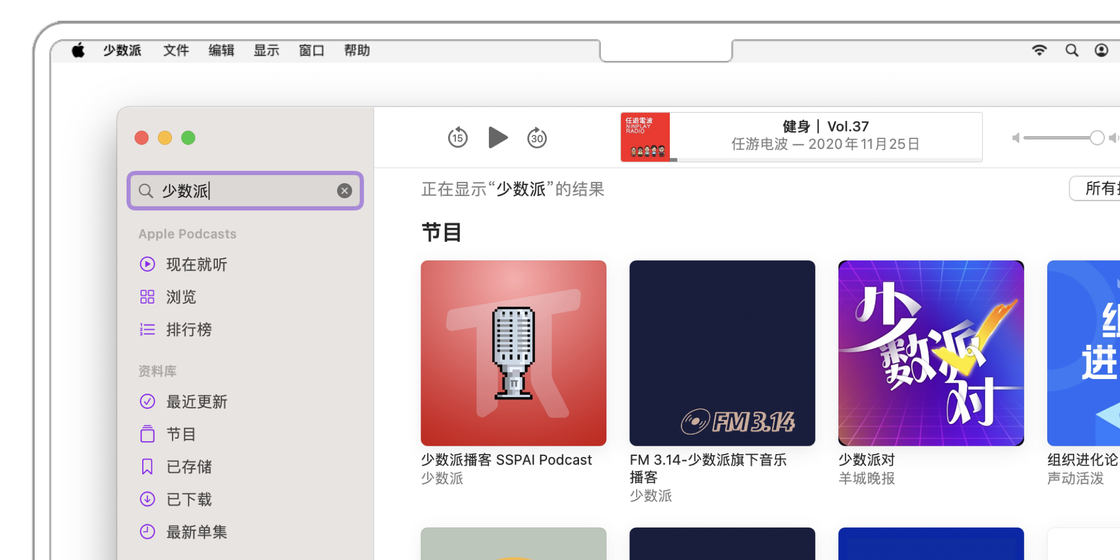Image resolution: width=1120 pixels, height=560 pixels.
Task: Skip back 15 seconds
Action: point(457,138)
